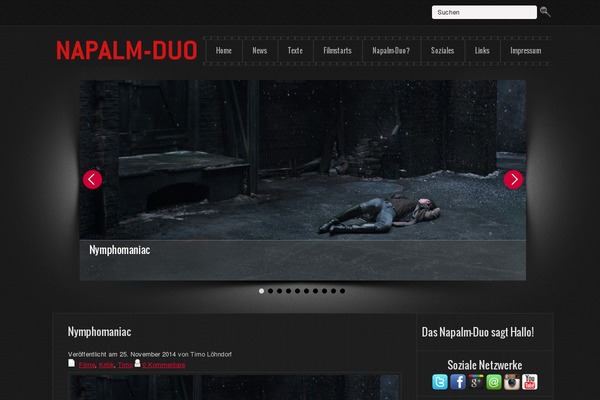Select the seventh slider pagination dot

[315, 291]
